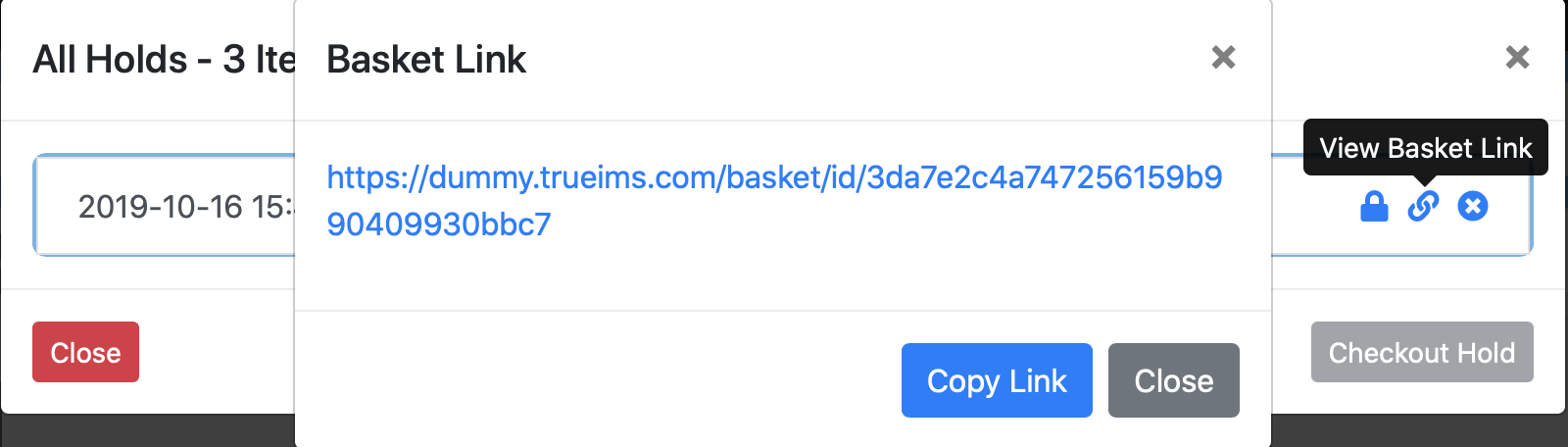Click the Basket Link dialog heading
Viewport: 1568px width, 447px height.
click(426, 60)
